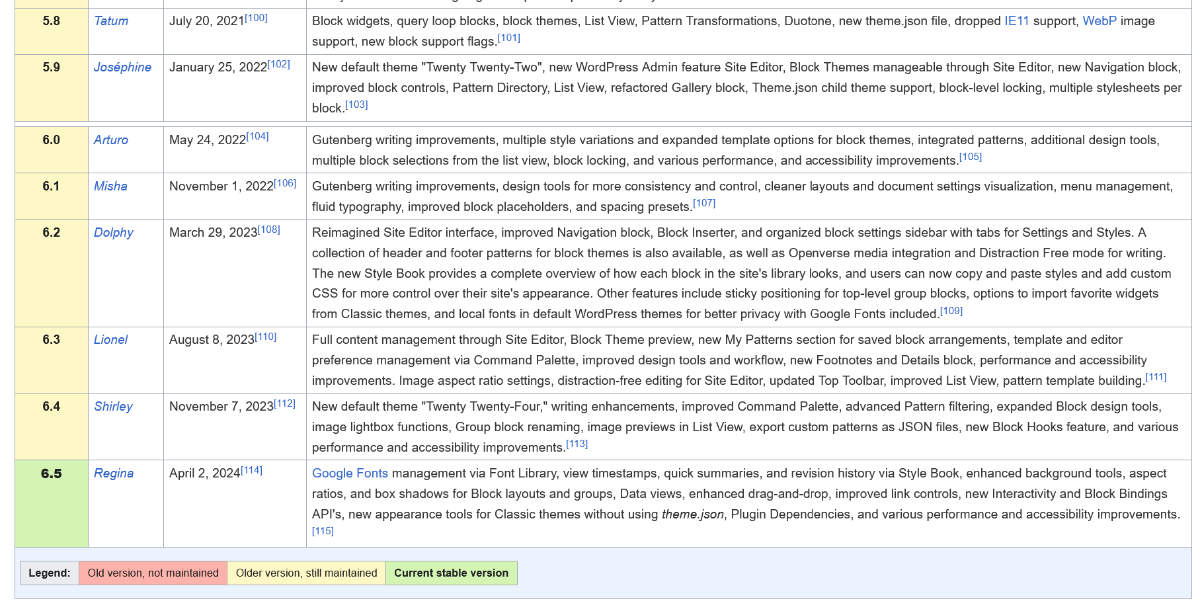Click the May 24, 2022 release date
This screenshot has width=1200, height=615.
coord(207,140)
